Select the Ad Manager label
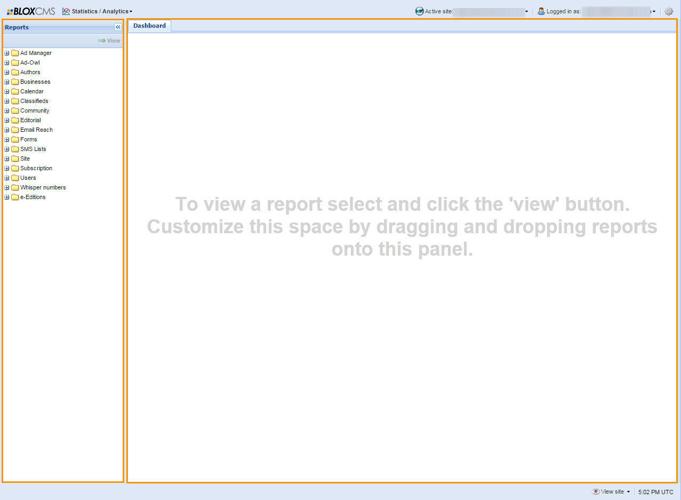Screen dimensions: 681x500 (36, 53)
